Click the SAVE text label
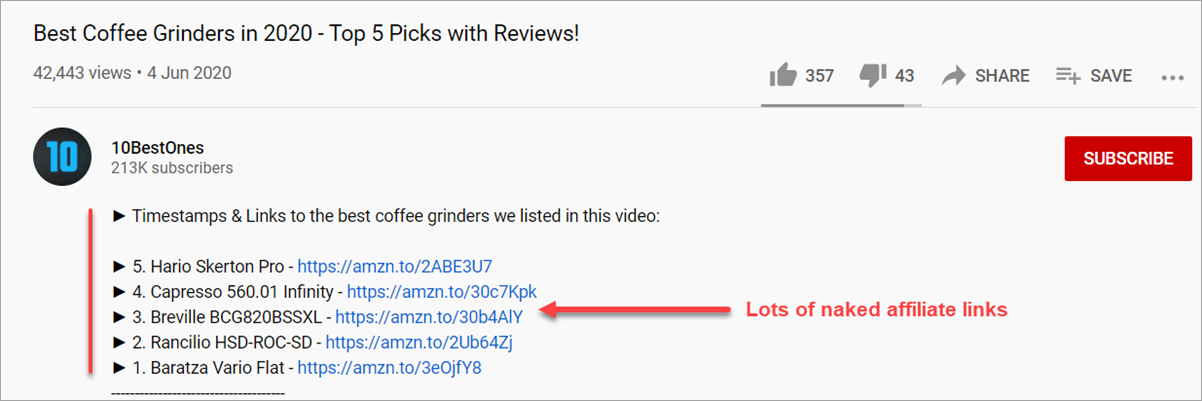This screenshot has width=1202, height=401. coord(1112,76)
